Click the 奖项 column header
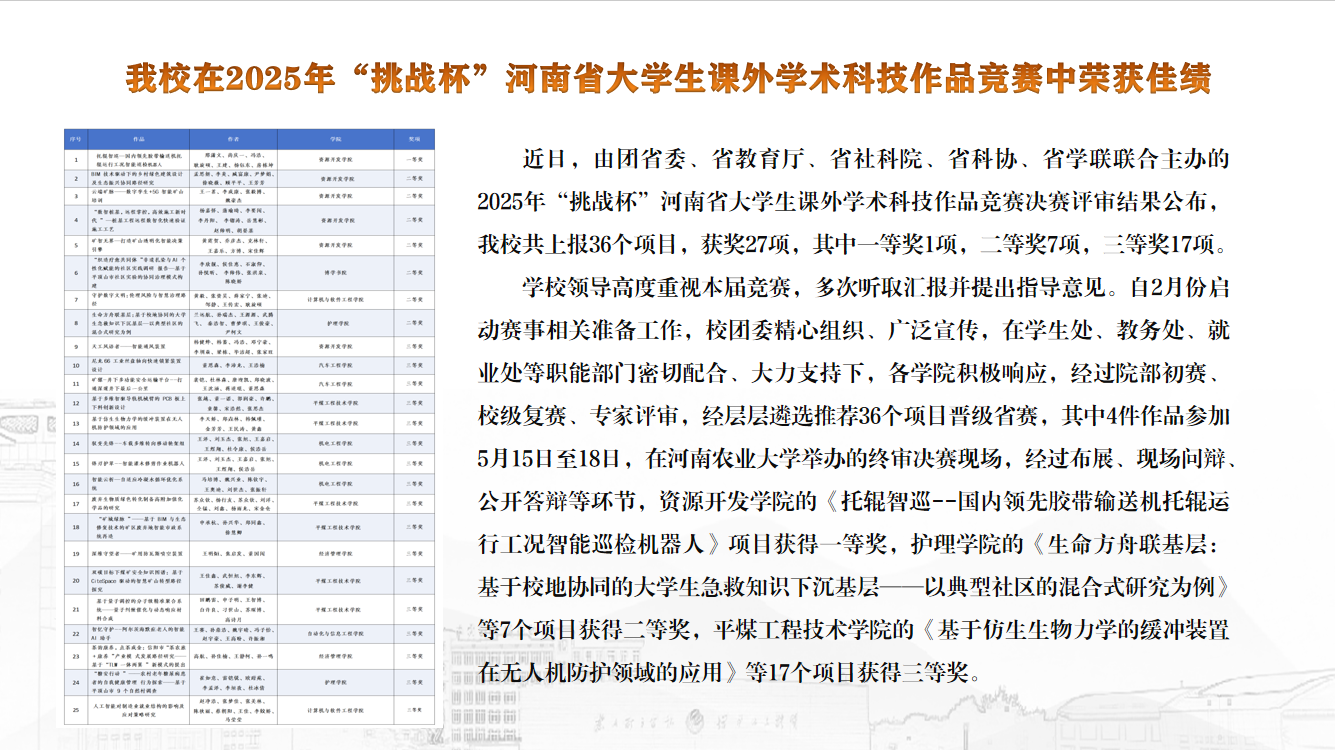The height and width of the screenshot is (750, 1335). [x=413, y=137]
